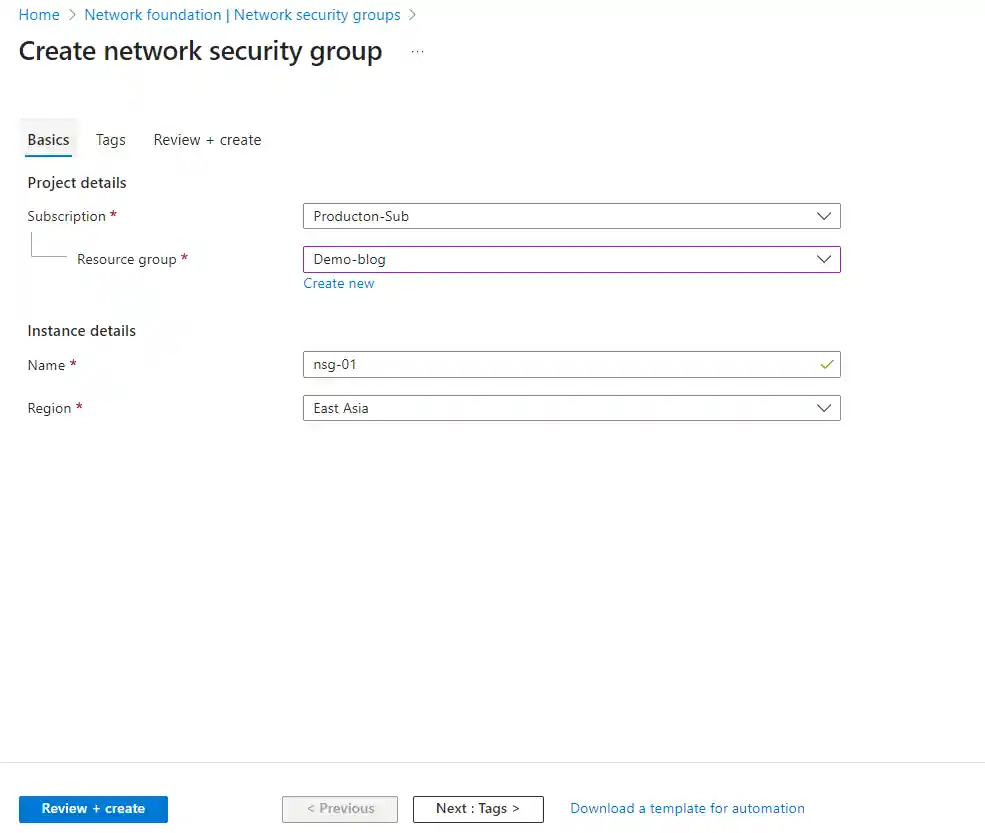Switch to the Tags tab
This screenshot has width=985, height=833.
point(110,140)
